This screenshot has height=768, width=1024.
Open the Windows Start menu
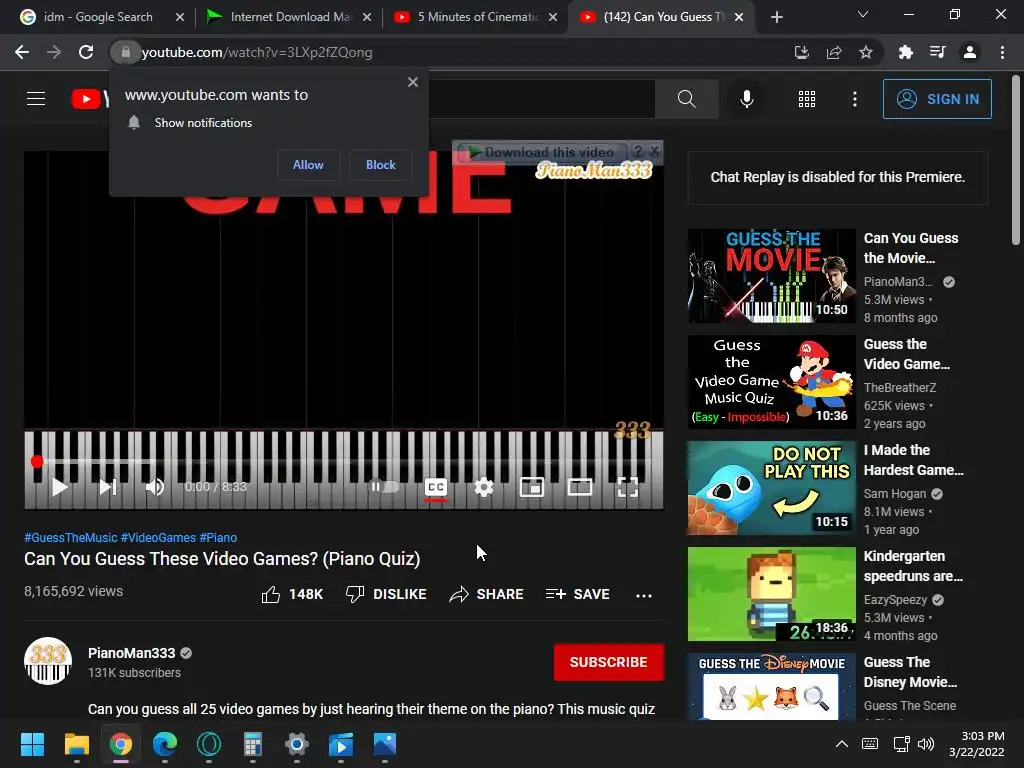[32, 744]
